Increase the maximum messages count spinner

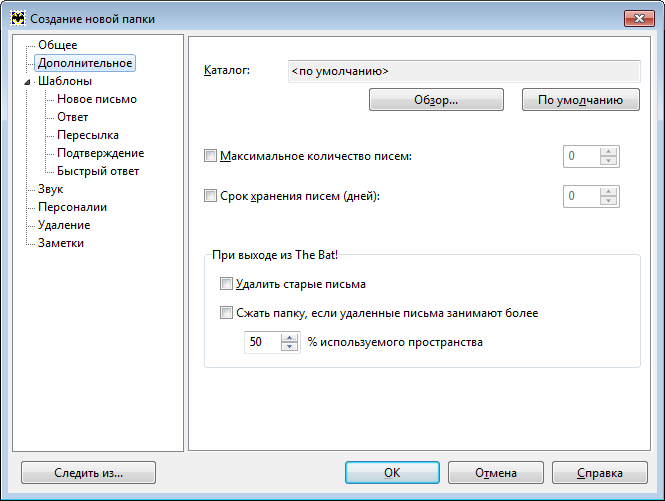click(x=608, y=152)
